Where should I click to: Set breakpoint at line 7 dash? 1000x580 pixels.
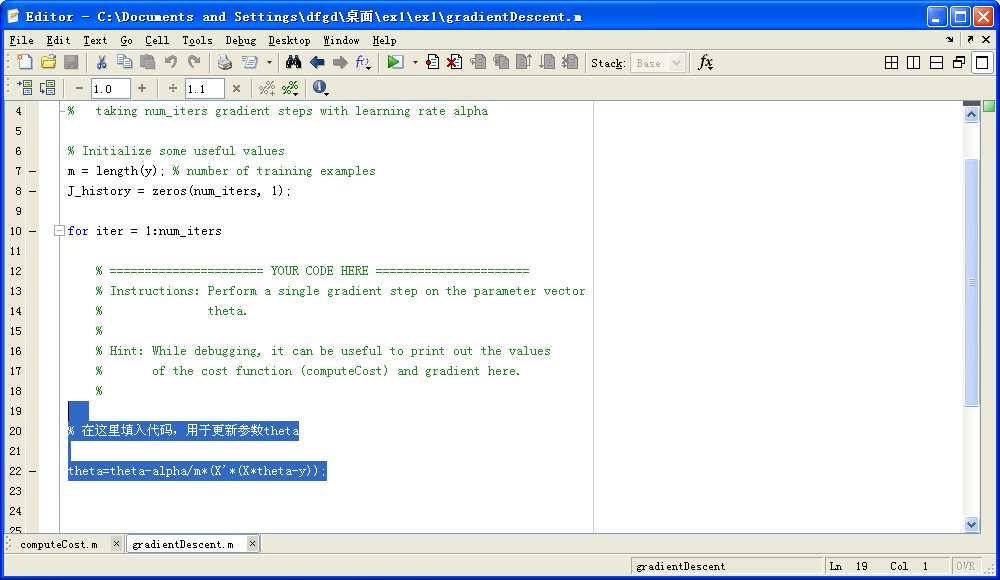pos(32,171)
